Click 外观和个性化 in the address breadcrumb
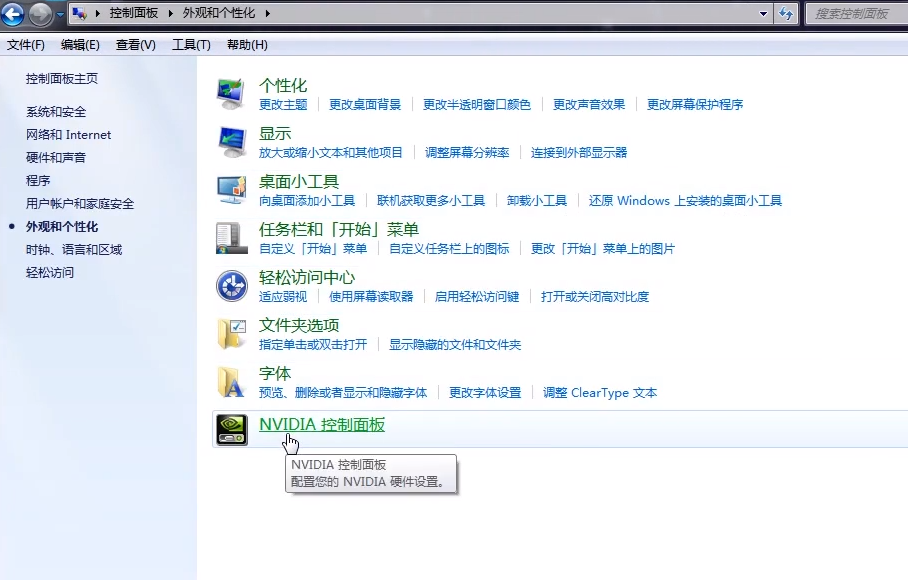The image size is (908, 580). click(219, 13)
